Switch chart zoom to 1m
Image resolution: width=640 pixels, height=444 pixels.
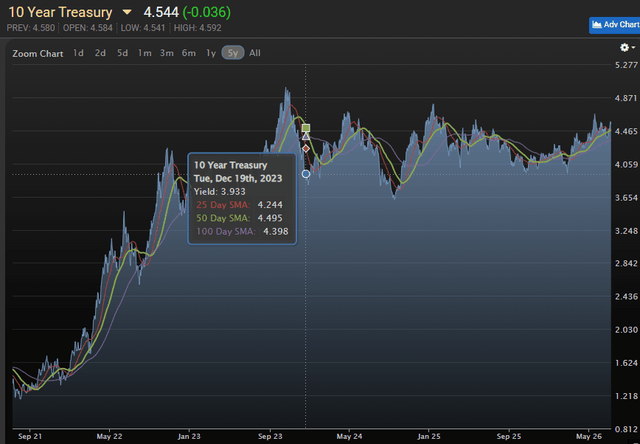144,53
